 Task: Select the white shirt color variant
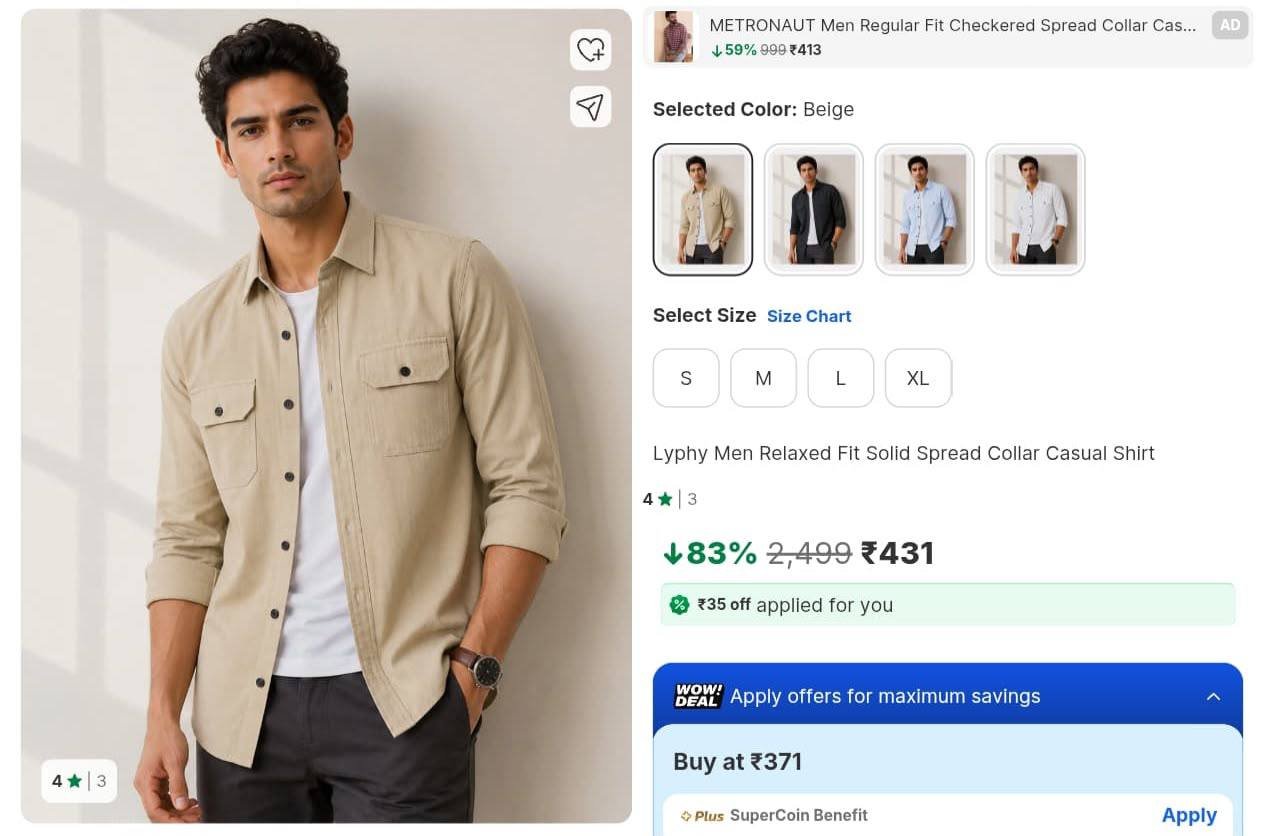[x=1036, y=209]
